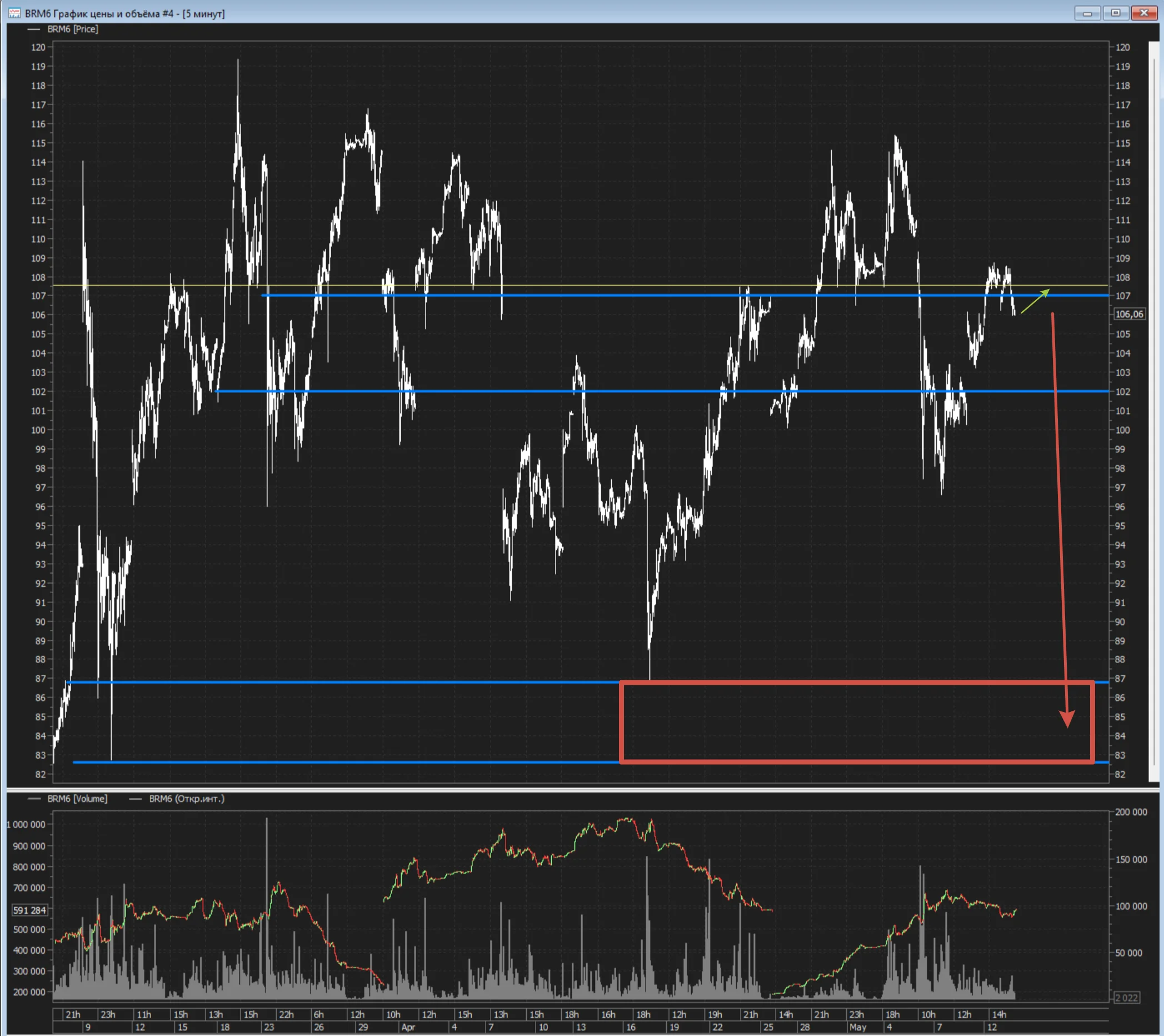Screen dimensions: 1164x1036
Task: Click date label "18" on the time axis
Action: click(225, 1027)
